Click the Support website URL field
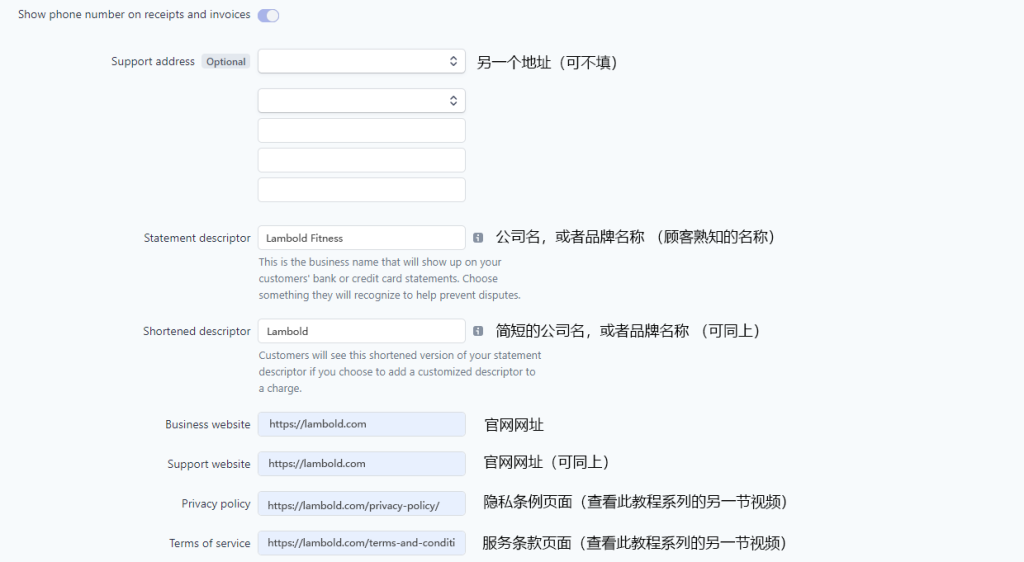1024x562 pixels. coord(361,463)
